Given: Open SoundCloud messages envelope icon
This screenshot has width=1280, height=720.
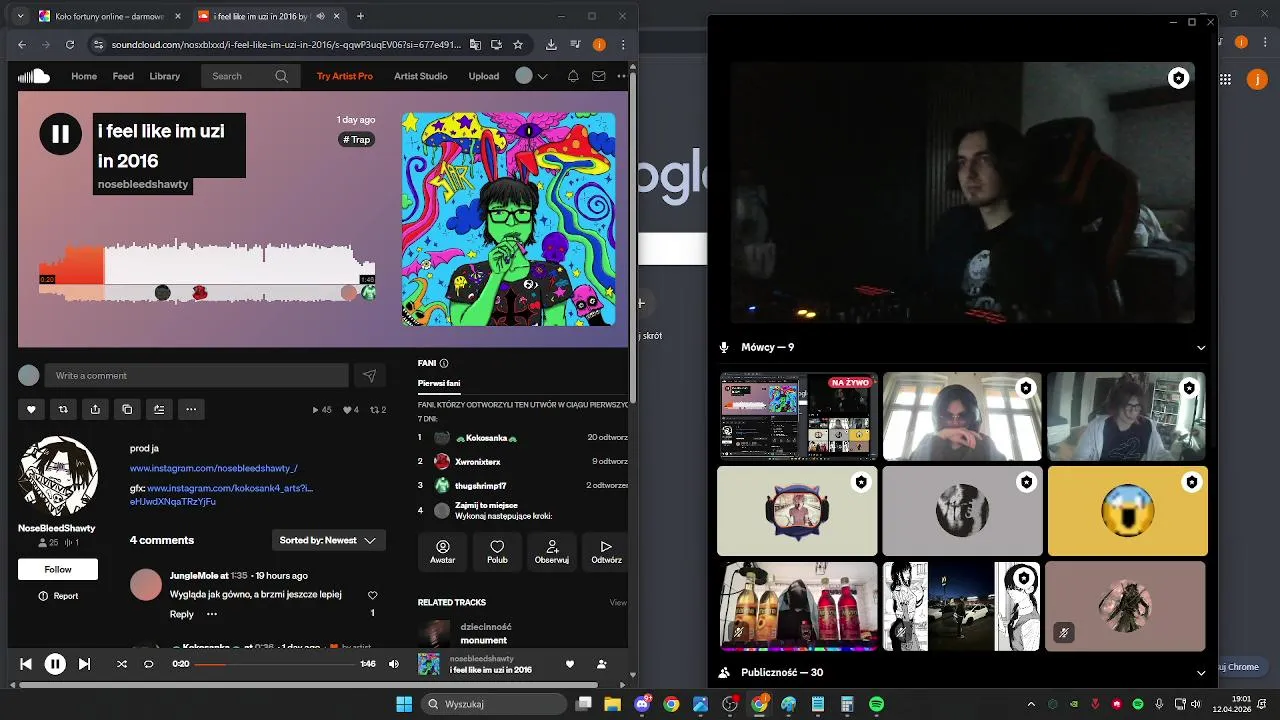Looking at the screenshot, I should click(x=598, y=76).
